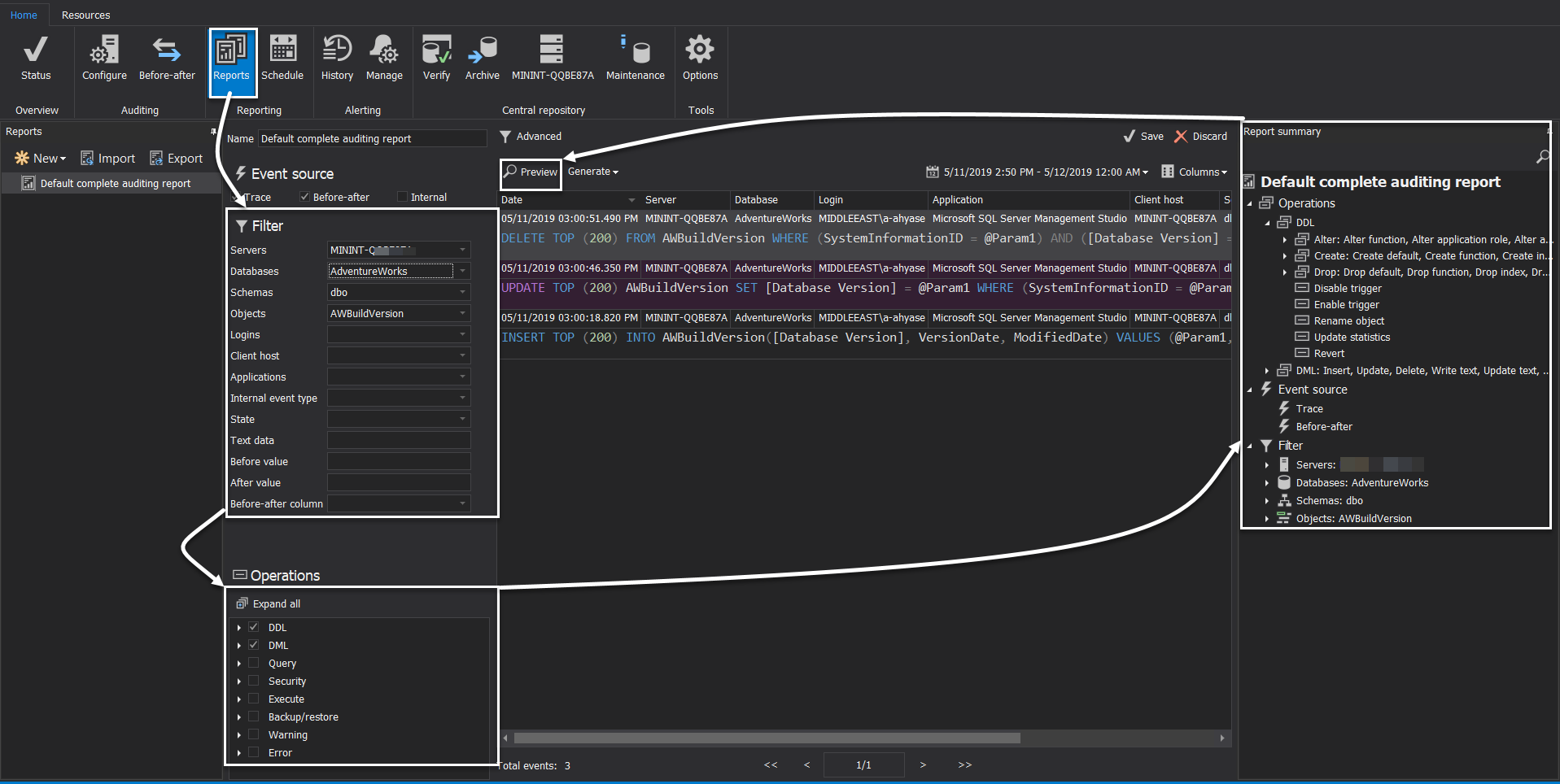Click the horizontal scrollbar in results grid
This screenshot has width=1560, height=784.
tap(767, 738)
